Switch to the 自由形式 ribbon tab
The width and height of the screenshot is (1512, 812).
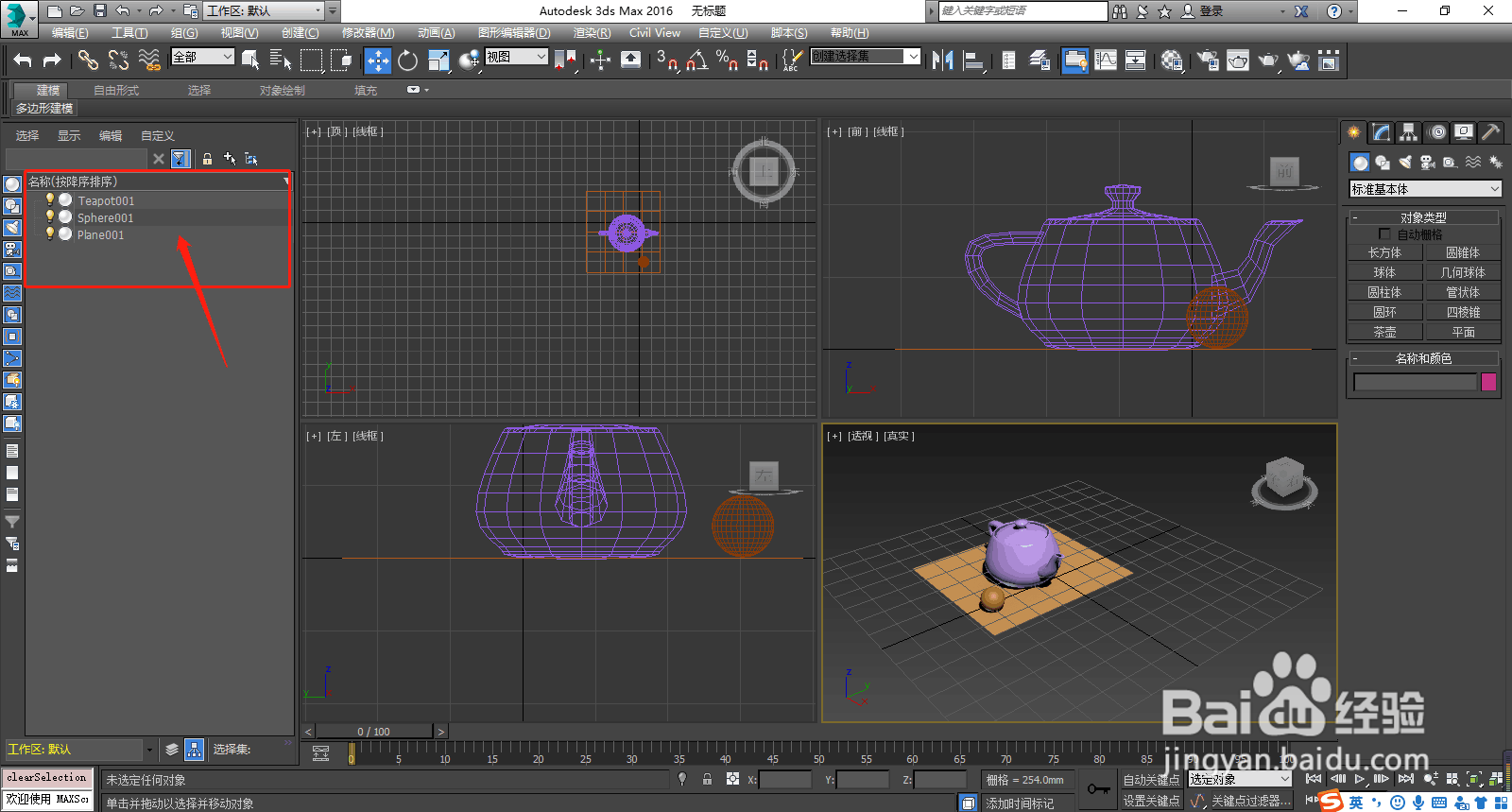click(x=116, y=90)
